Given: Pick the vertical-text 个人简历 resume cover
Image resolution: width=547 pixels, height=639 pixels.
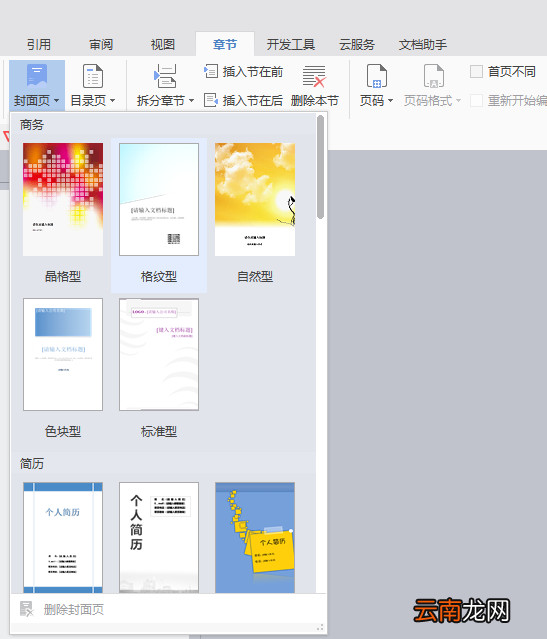Looking at the screenshot, I should pyautogui.click(x=159, y=538).
